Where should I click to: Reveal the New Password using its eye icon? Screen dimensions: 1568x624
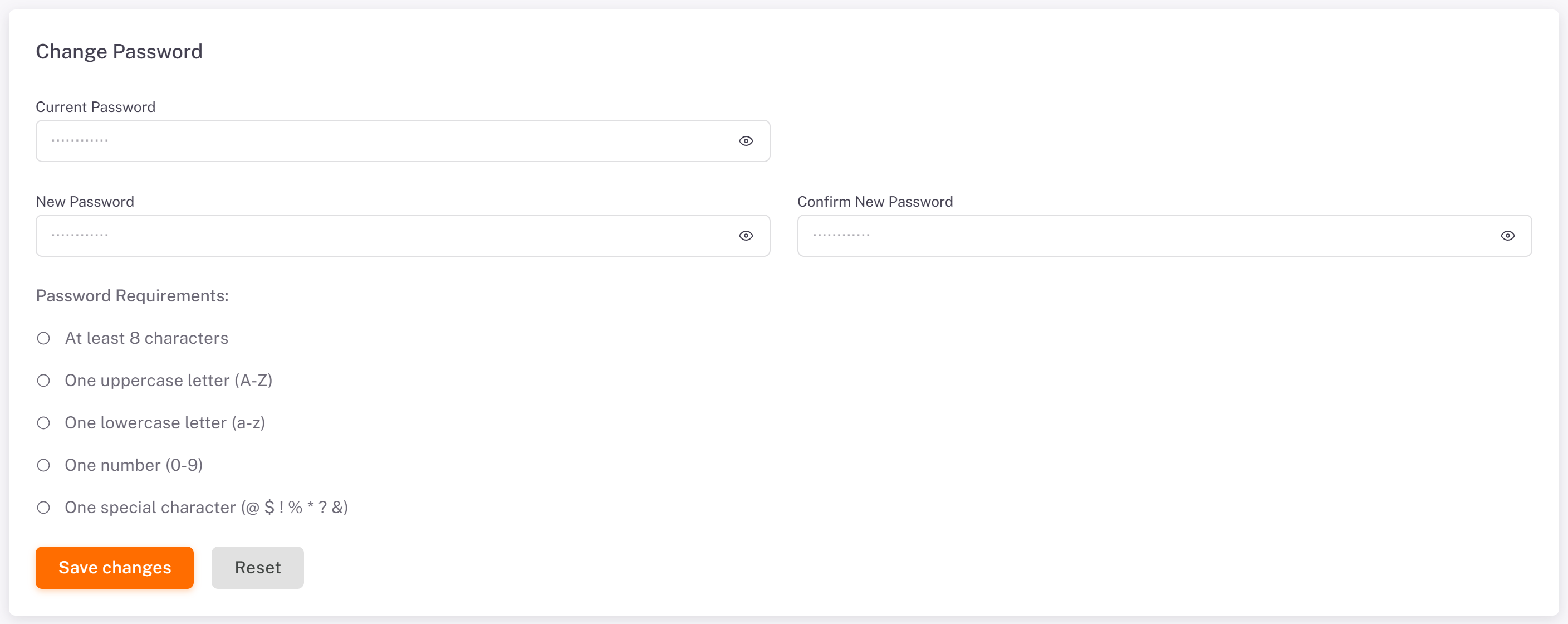tap(746, 236)
